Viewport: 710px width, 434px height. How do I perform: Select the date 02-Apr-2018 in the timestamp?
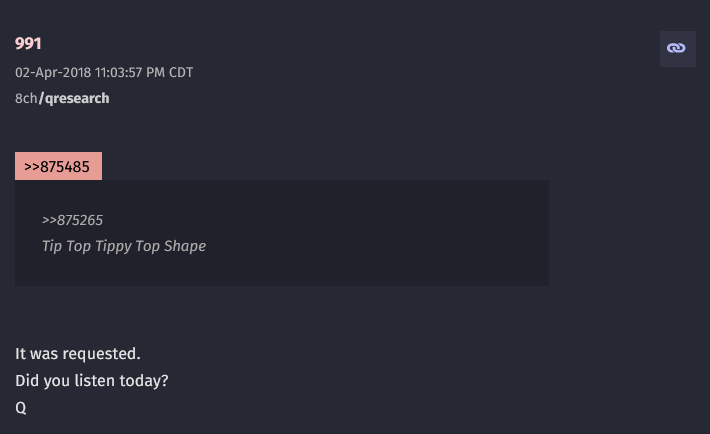[53, 72]
